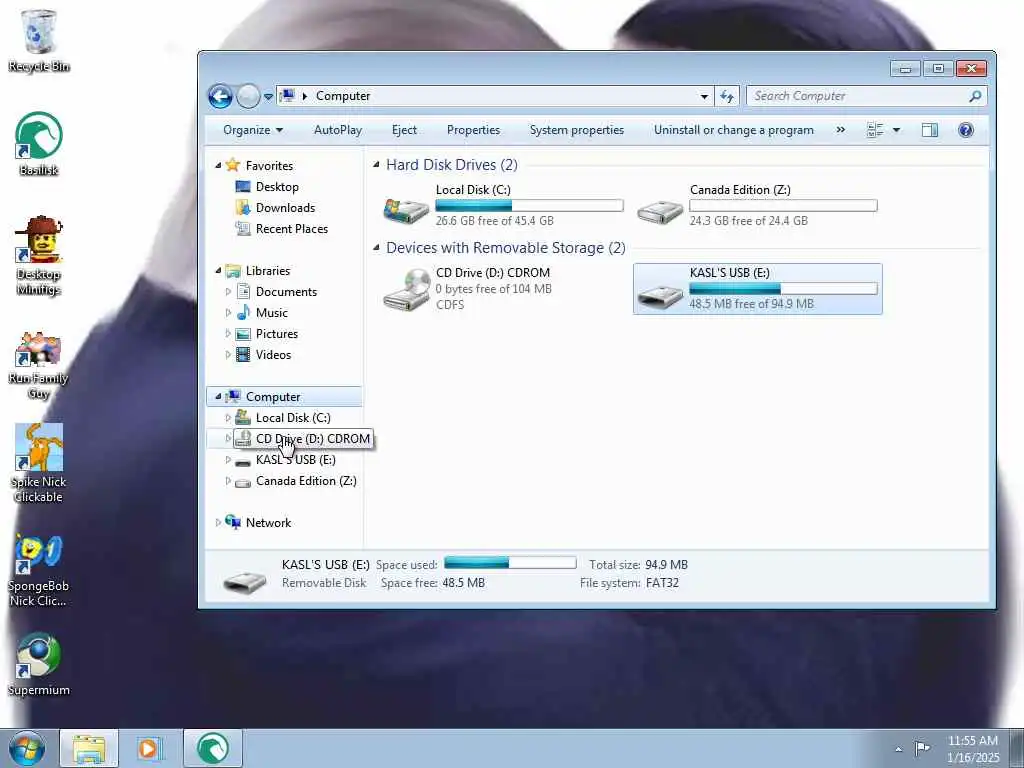The width and height of the screenshot is (1024, 768).
Task: Show hidden tray icons arrow
Action: click(x=899, y=749)
